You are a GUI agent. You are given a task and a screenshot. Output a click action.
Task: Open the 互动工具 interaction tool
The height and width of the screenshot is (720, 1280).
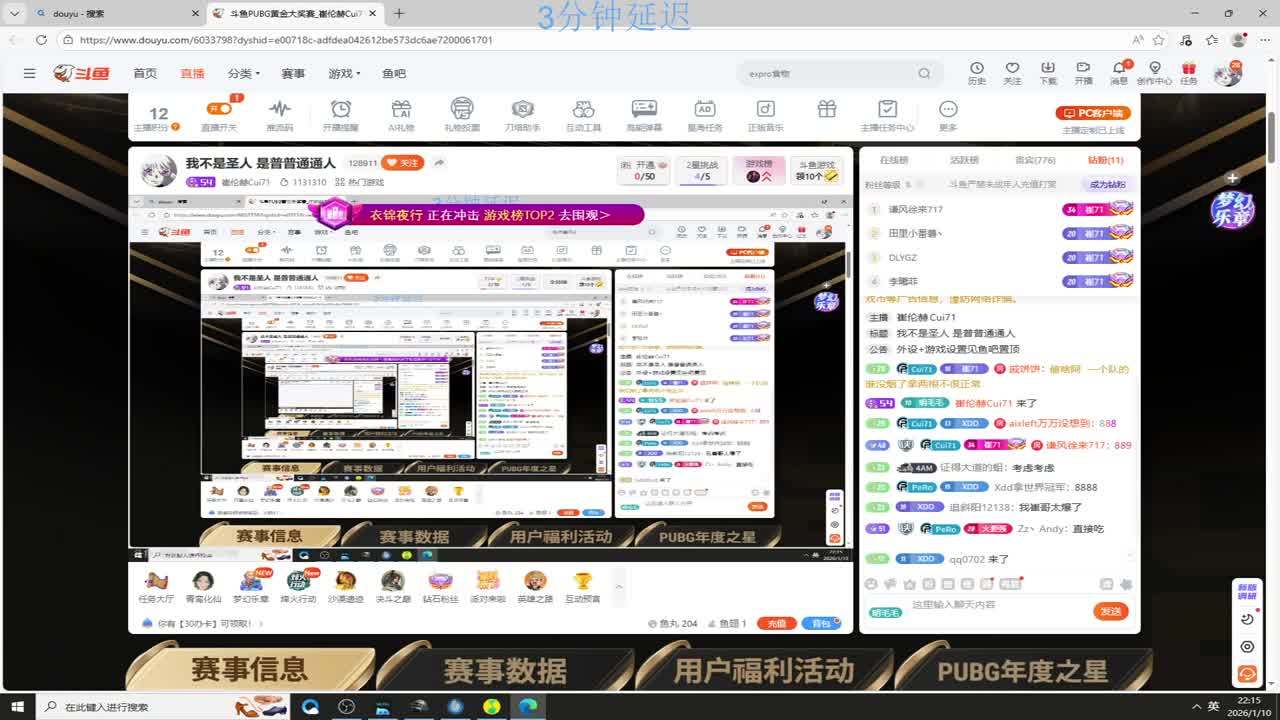[x=584, y=116]
